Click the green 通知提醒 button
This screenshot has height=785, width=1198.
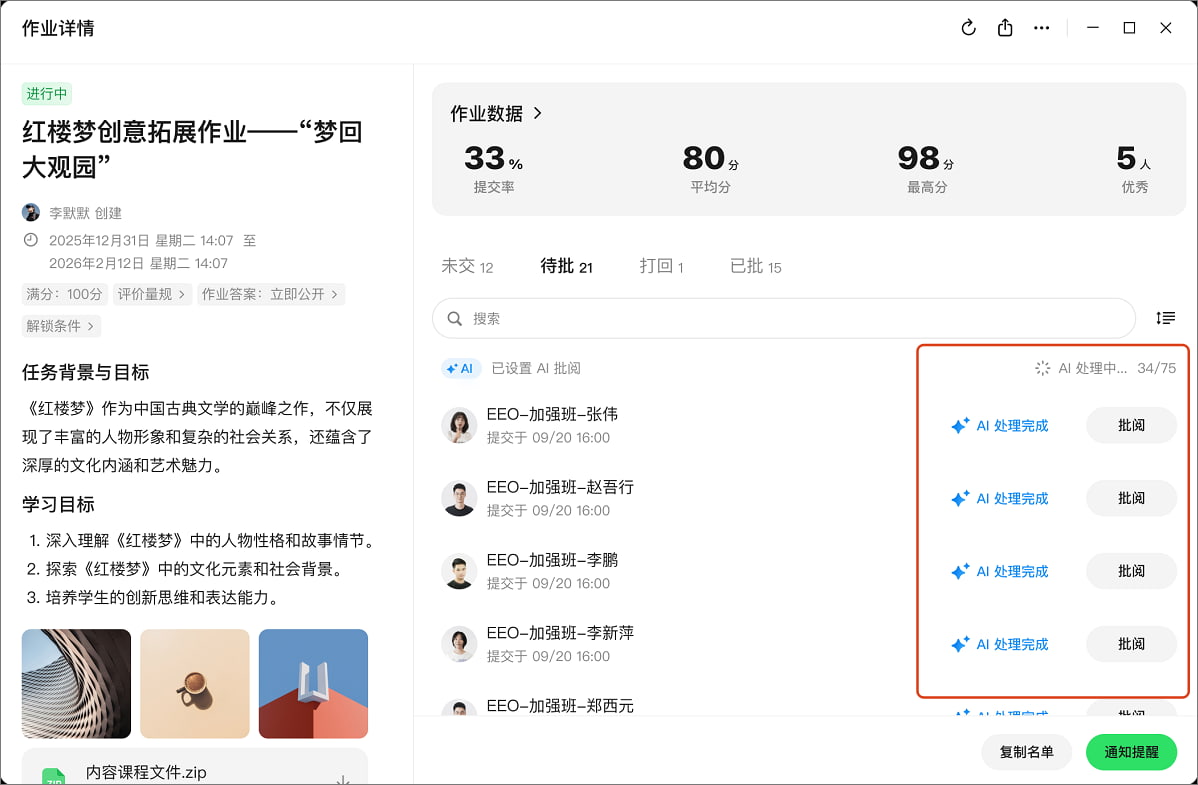[x=1131, y=752]
